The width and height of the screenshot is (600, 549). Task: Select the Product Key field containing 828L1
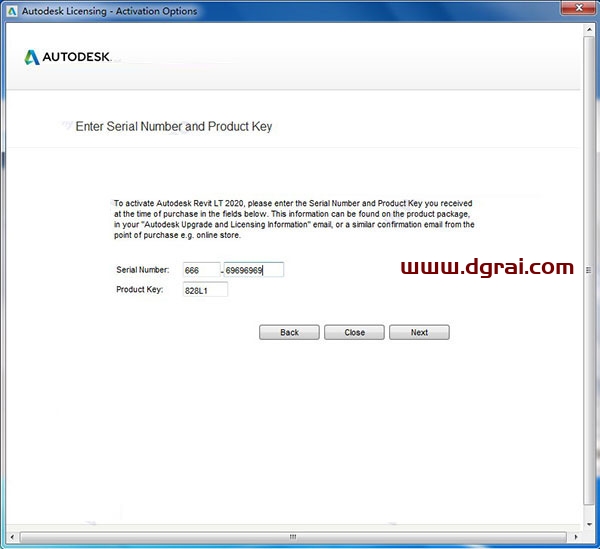click(204, 290)
